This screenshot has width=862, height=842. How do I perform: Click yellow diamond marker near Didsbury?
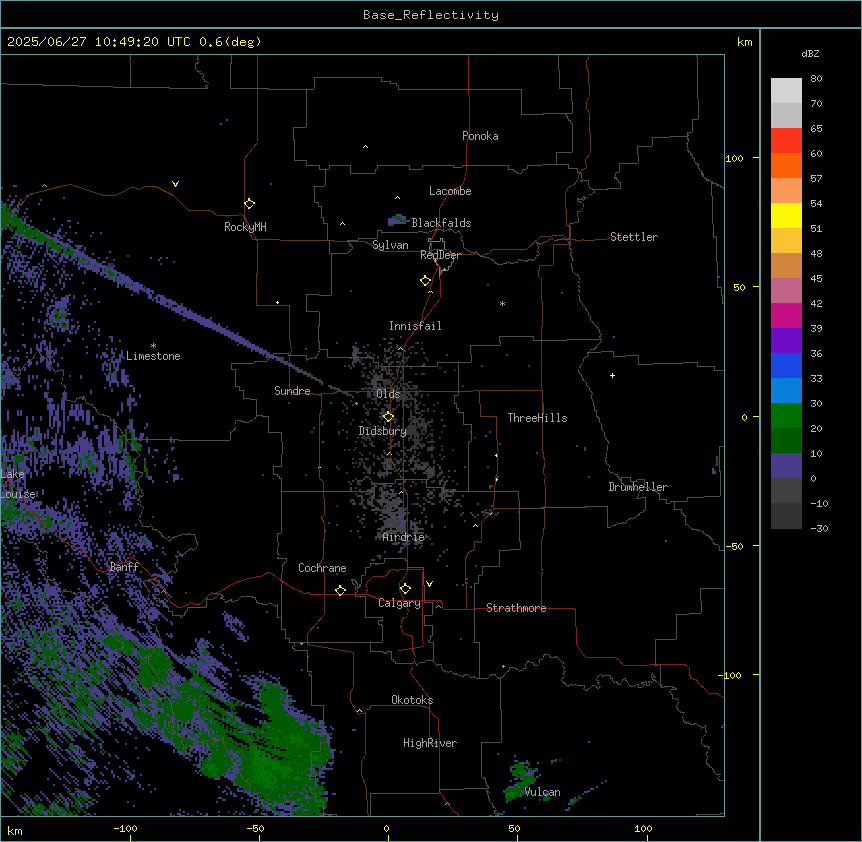pyautogui.click(x=388, y=417)
